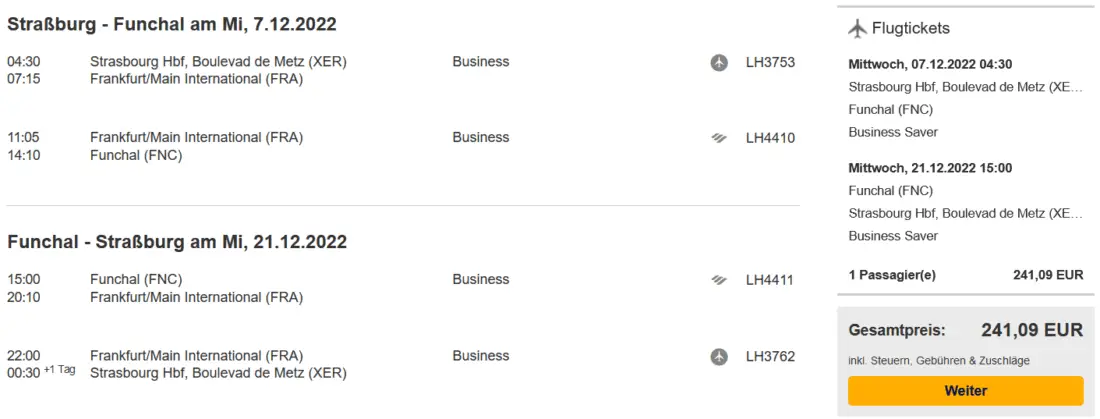Image resolution: width=1100 pixels, height=419 pixels.
Task: Click the 1 Passagier(e) line in summary
Action: [x=892, y=274]
